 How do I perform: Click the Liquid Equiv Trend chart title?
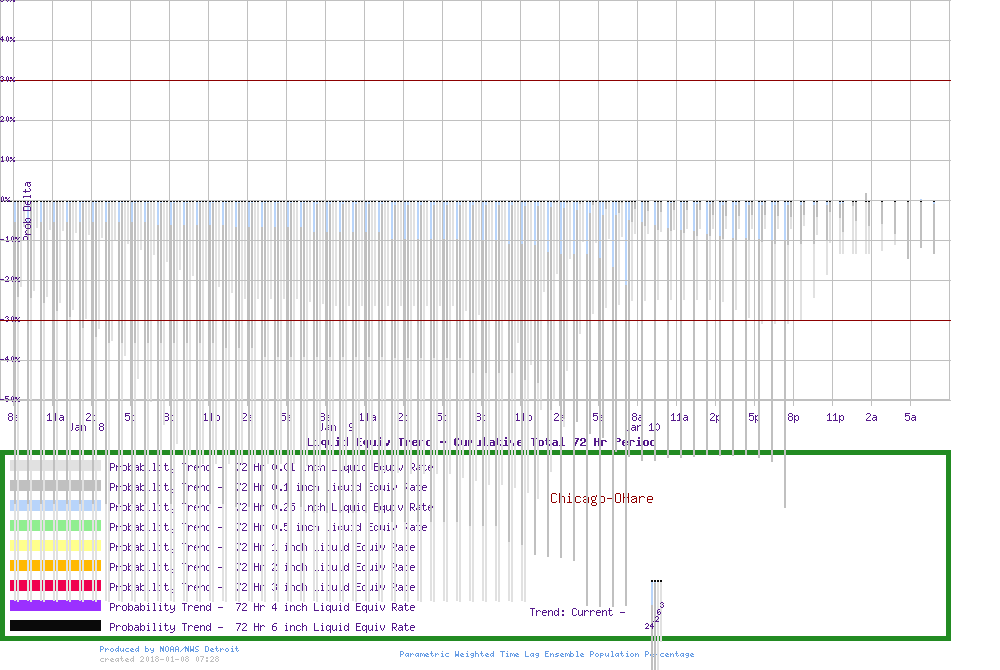click(481, 441)
